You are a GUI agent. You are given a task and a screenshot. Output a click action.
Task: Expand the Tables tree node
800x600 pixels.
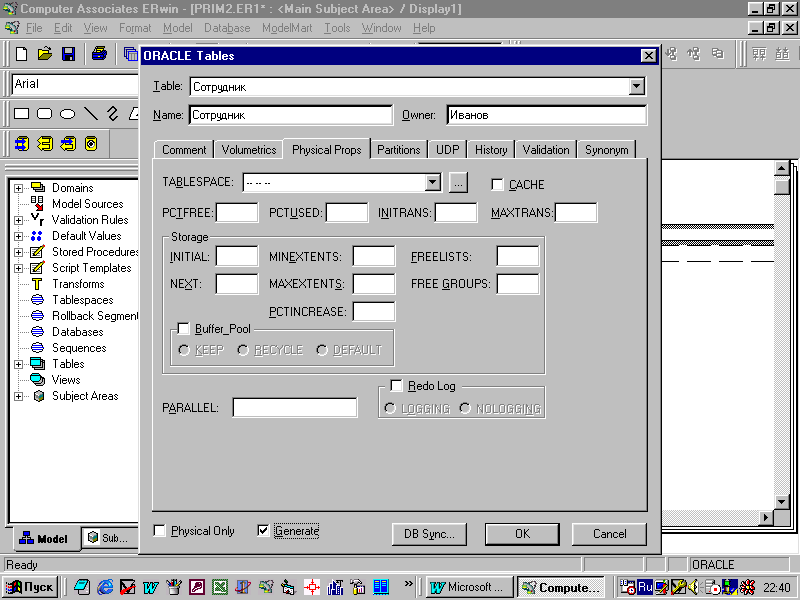18,364
